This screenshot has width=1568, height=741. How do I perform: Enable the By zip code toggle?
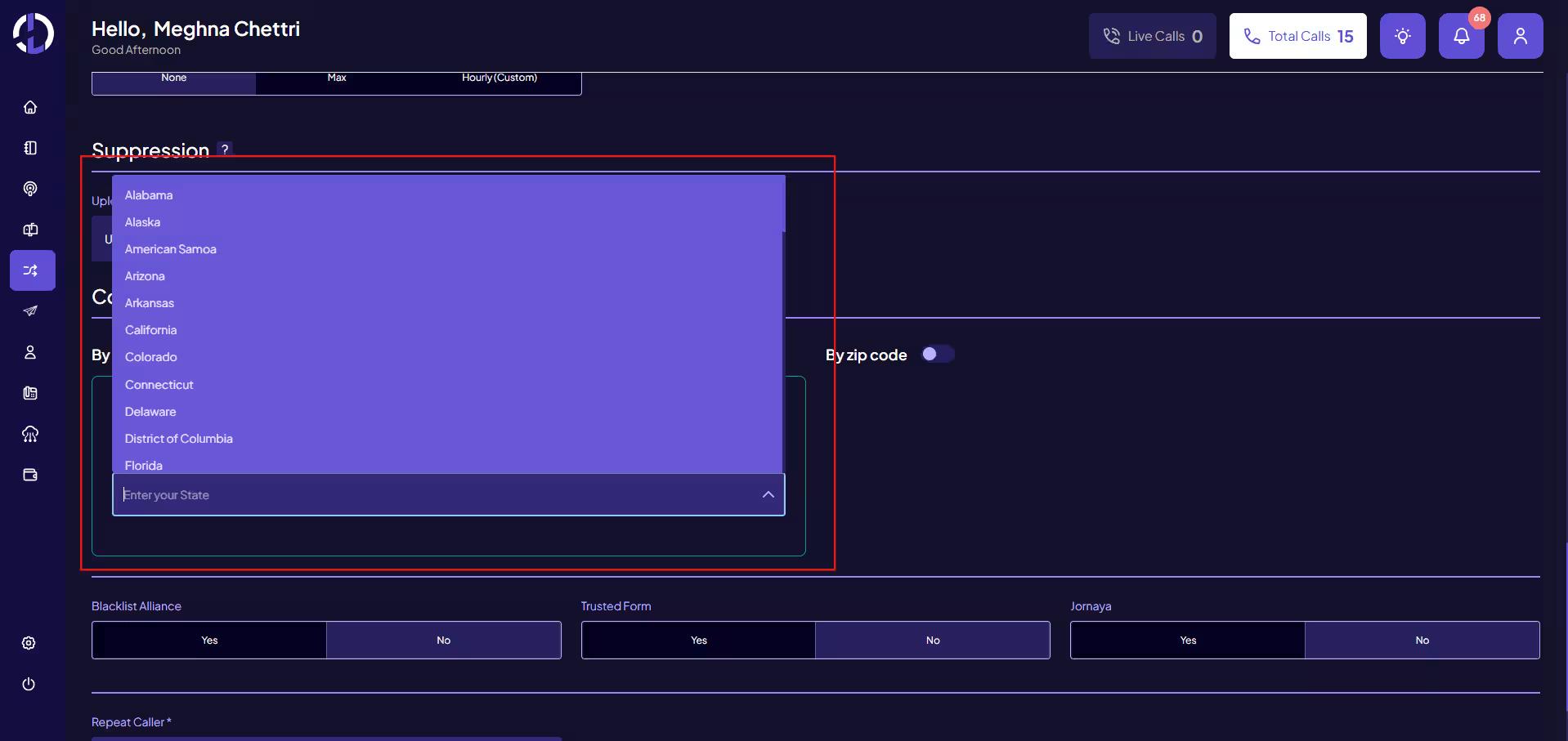pyautogui.click(x=938, y=354)
